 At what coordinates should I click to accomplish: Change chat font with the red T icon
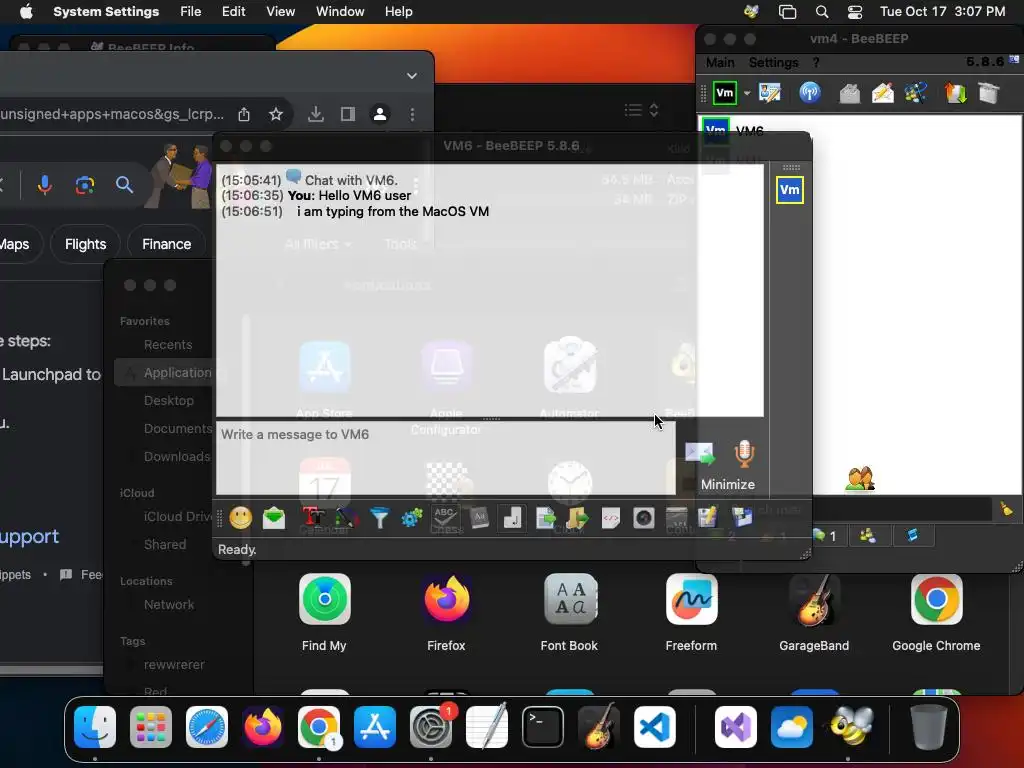(313, 518)
